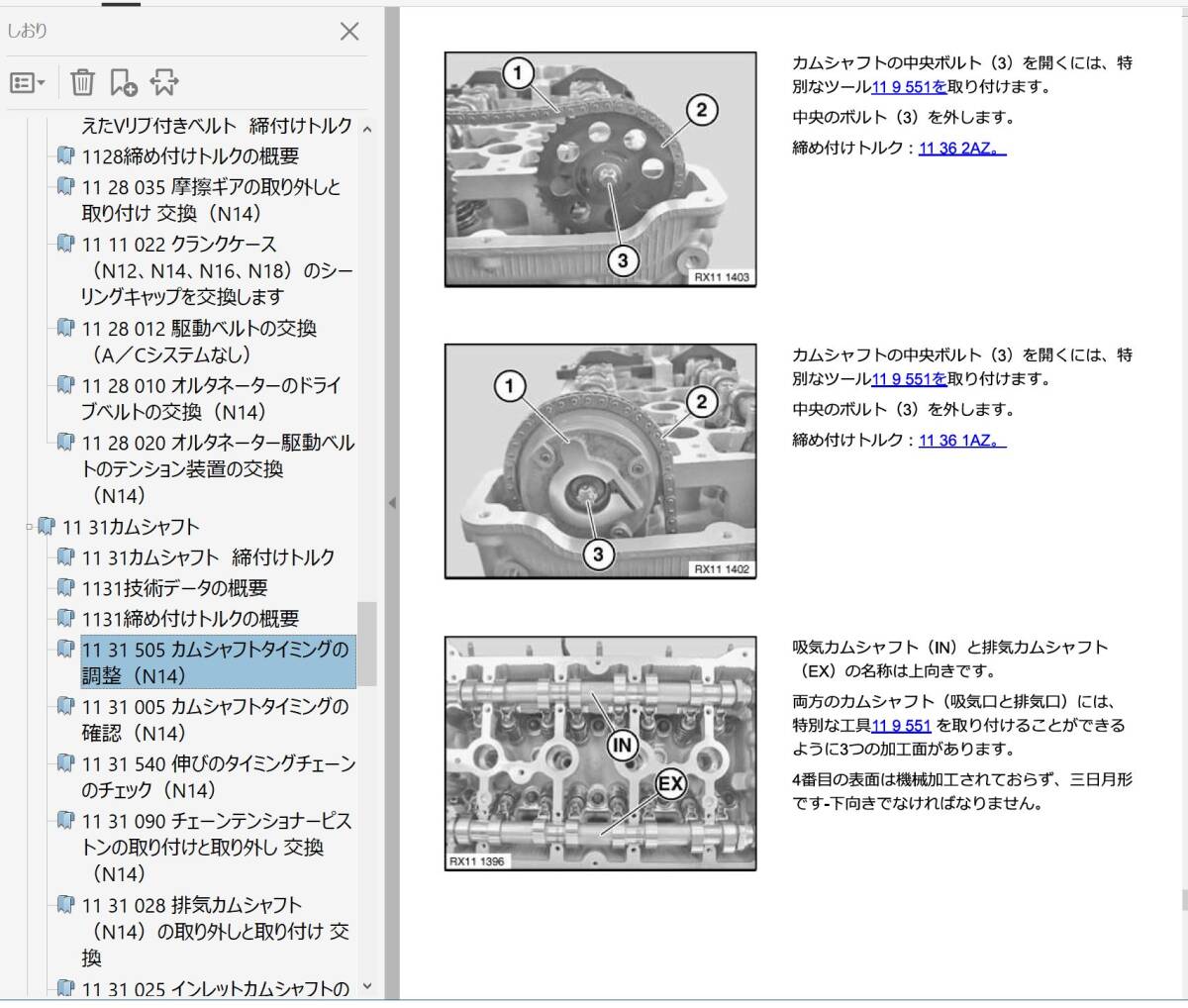The height and width of the screenshot is (1008, 1188).
Task: Close the しおり bookmarks panel
Action: [x=349, y=32]
